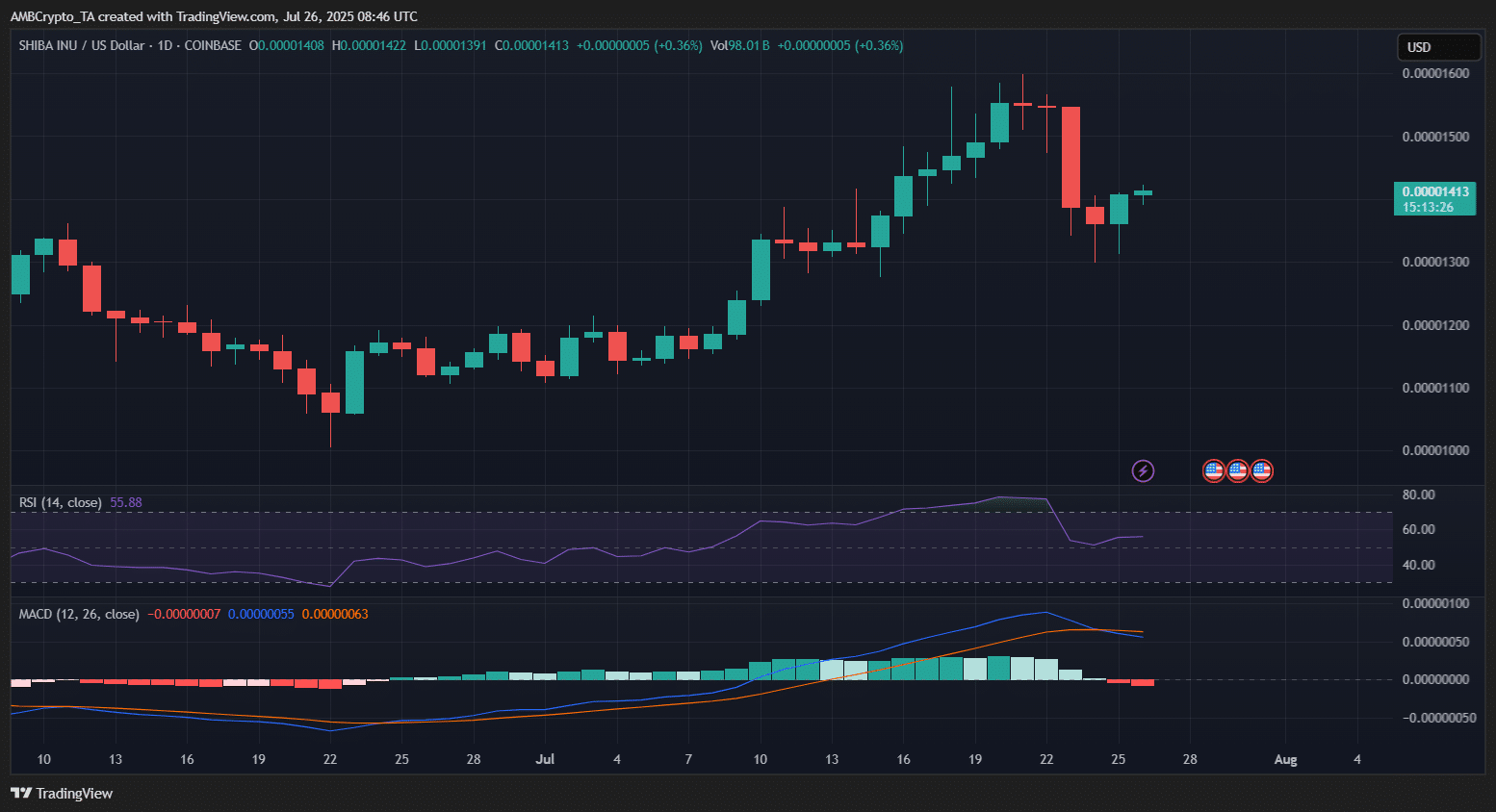This screenshot has width=1496, height=812.
Task: Click the 0.00001600 price scale label
Action: pos(1435,73)
